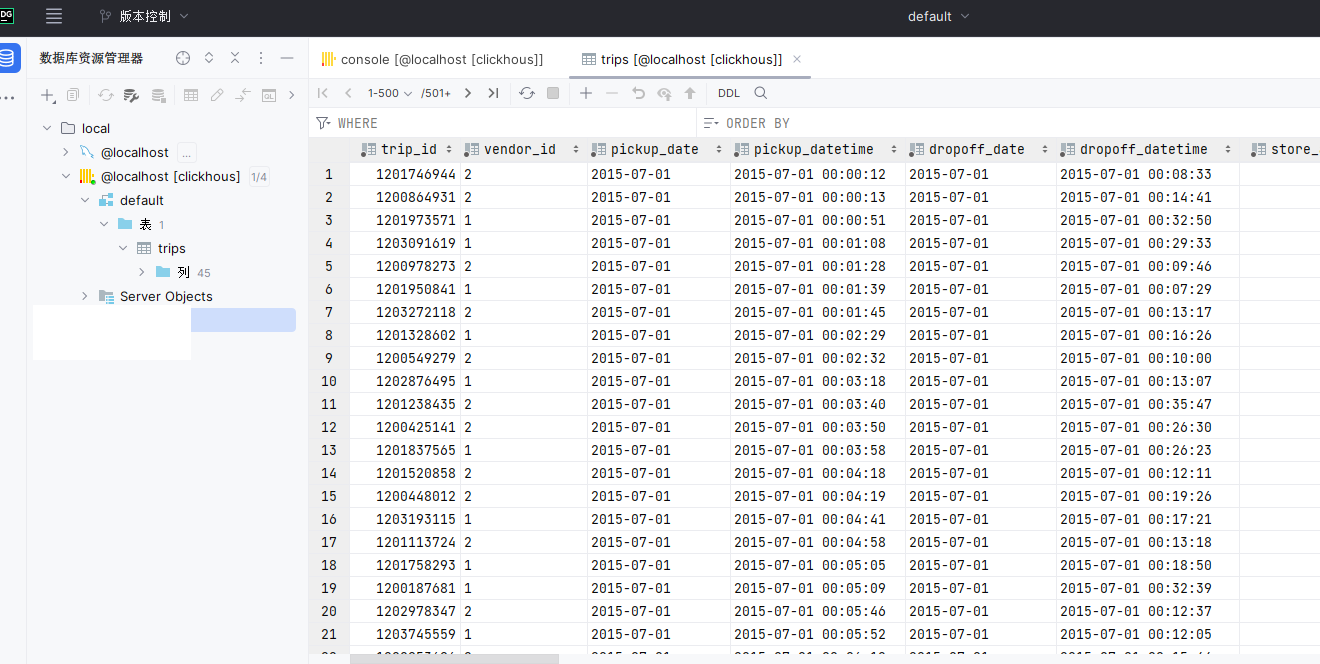Submit changes with up arrow icon
This screenshot has height=664, width=1320.
pyautogui.click(x=690, y=93)
